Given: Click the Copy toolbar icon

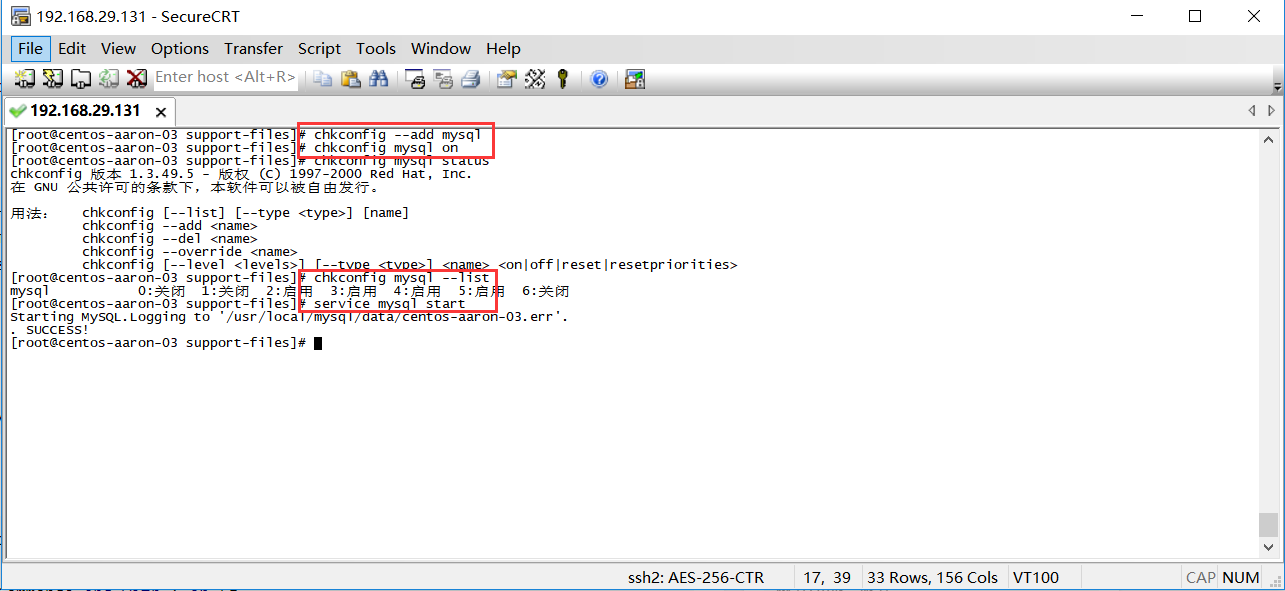Looking at the screenshot, I should 323,78.
